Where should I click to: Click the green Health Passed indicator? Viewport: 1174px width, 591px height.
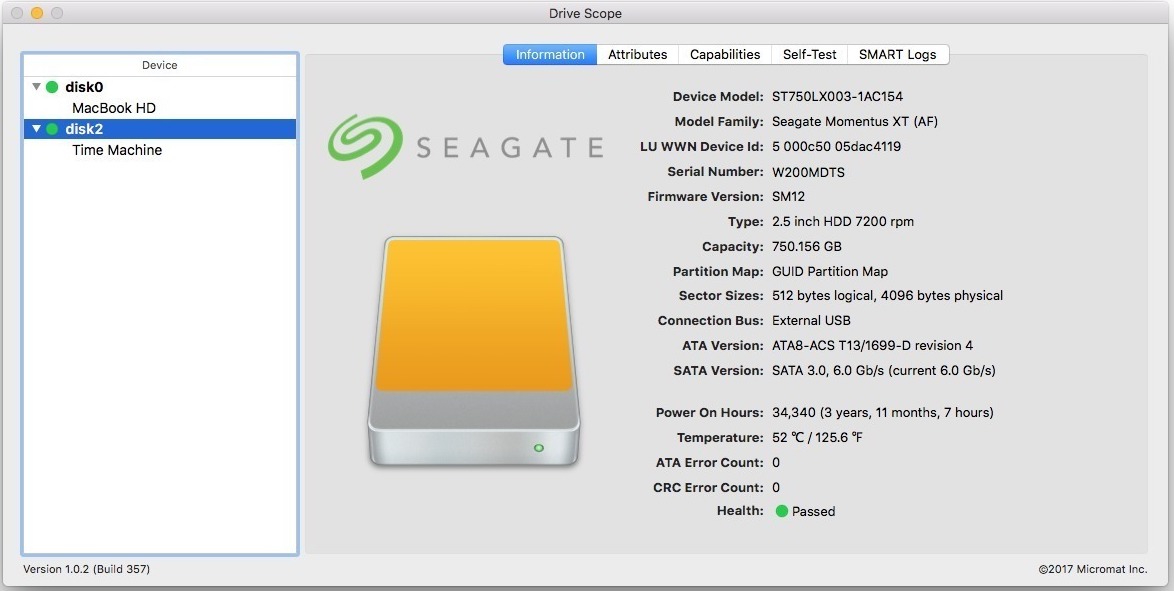click(782, 512)
